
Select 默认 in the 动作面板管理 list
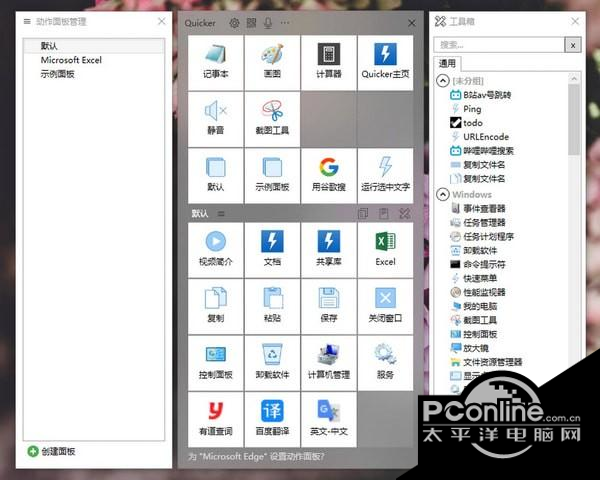click(94, 46)
